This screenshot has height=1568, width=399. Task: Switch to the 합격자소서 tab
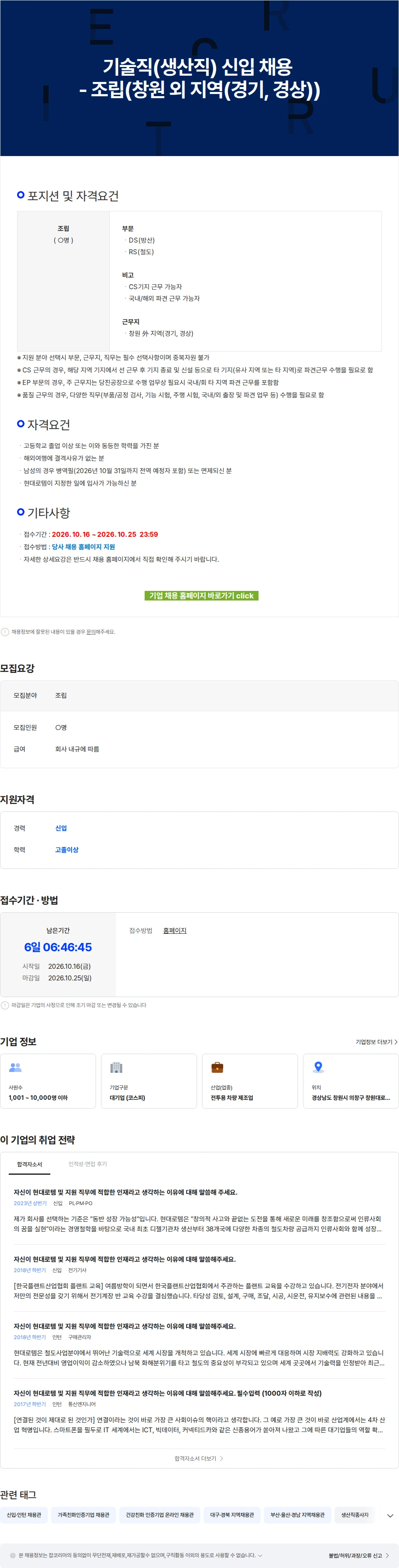coord(29,1164)
